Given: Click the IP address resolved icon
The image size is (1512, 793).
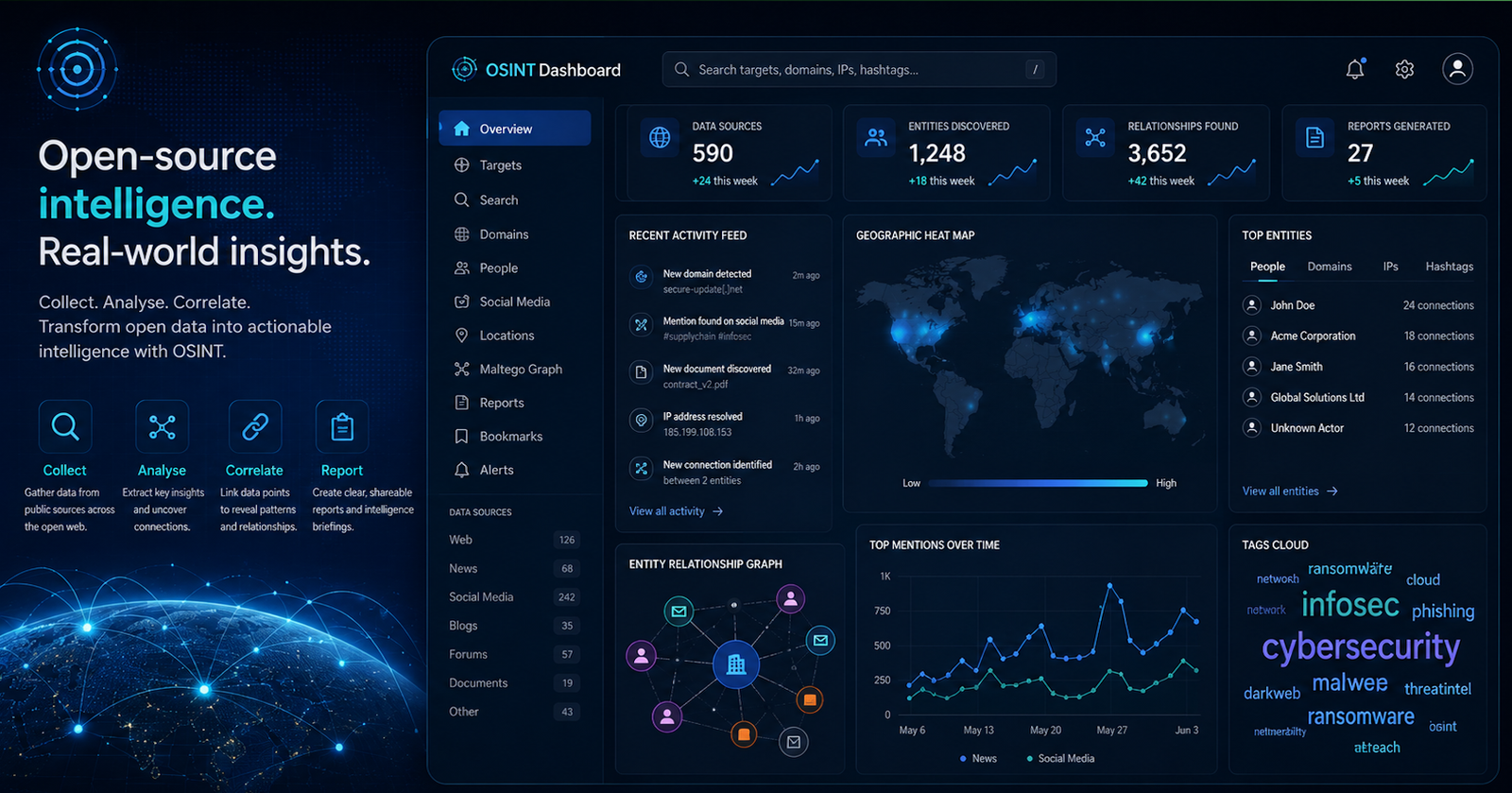Looking at the screenshot, I should 641,421.
